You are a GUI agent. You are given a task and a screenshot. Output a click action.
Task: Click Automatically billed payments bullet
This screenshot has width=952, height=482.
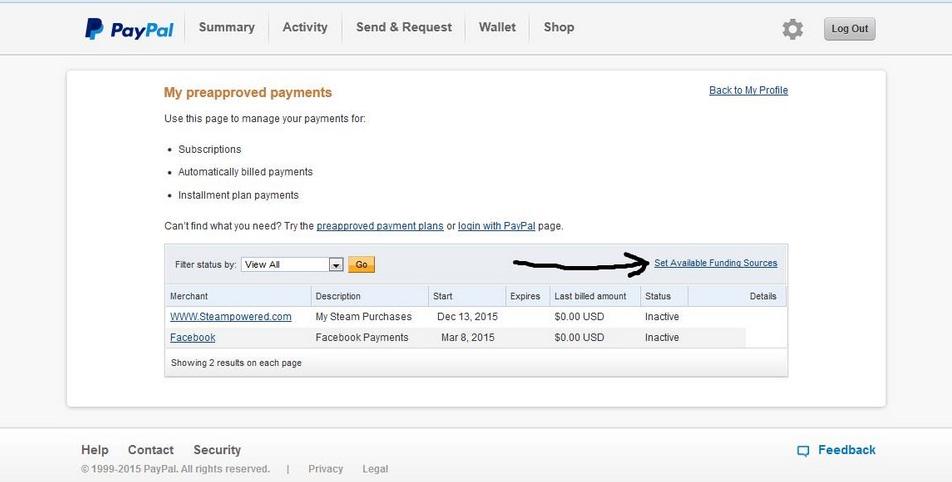(x=245, y=172)
